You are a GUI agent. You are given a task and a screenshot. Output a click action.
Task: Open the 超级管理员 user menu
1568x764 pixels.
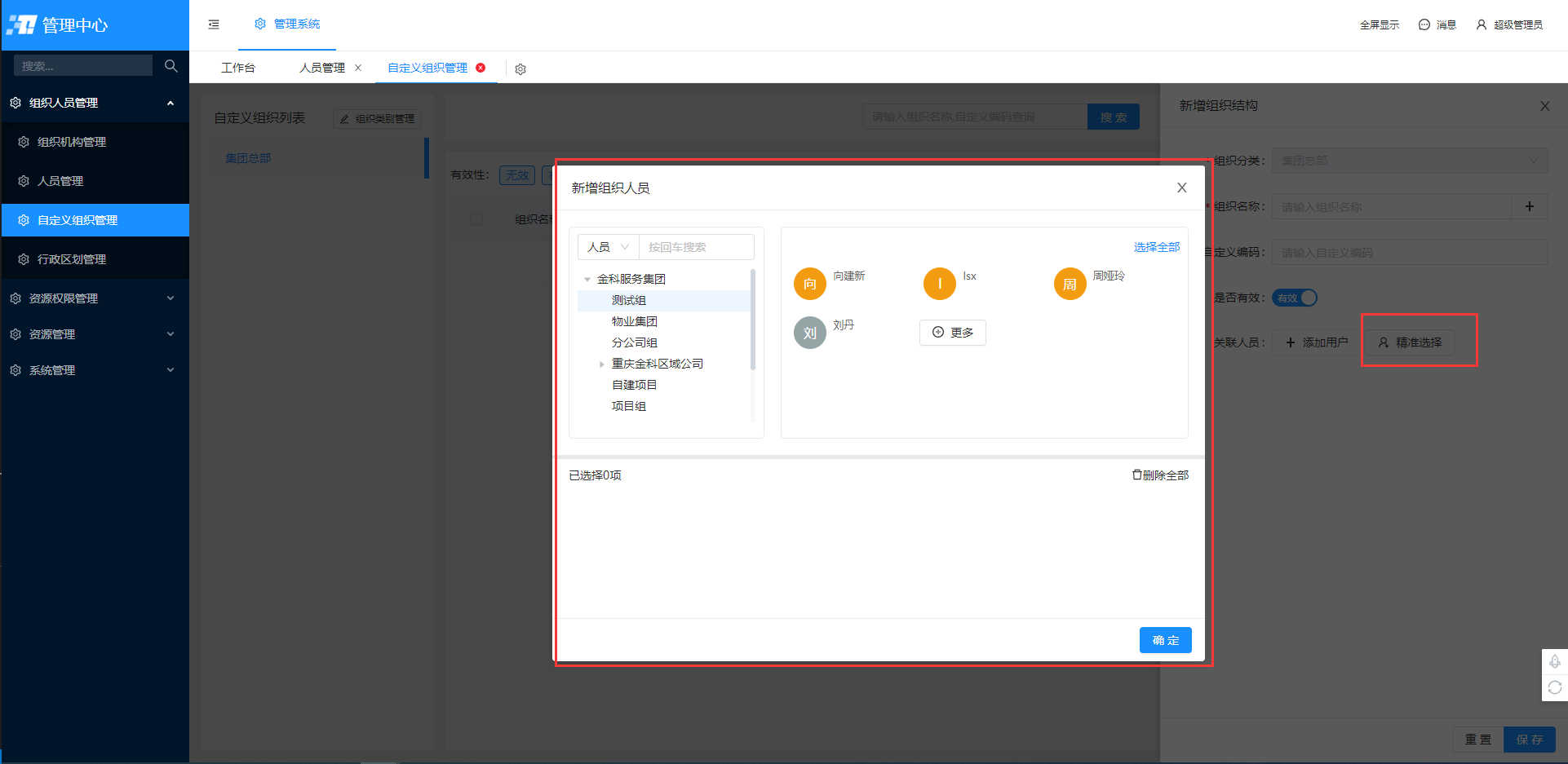tap(1508, 24)
